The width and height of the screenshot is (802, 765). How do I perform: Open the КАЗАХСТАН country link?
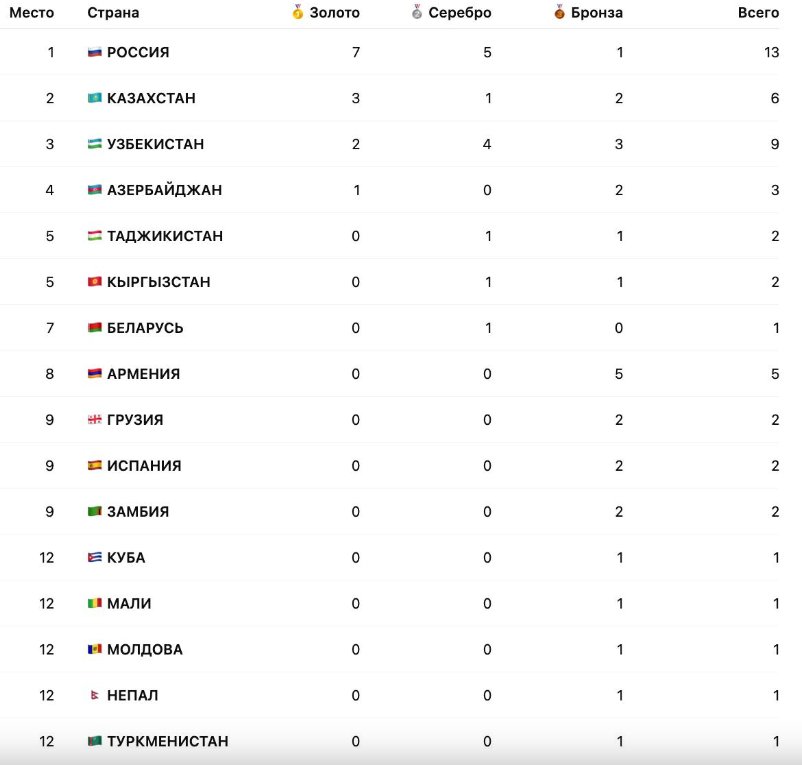[x=151, y=98]
